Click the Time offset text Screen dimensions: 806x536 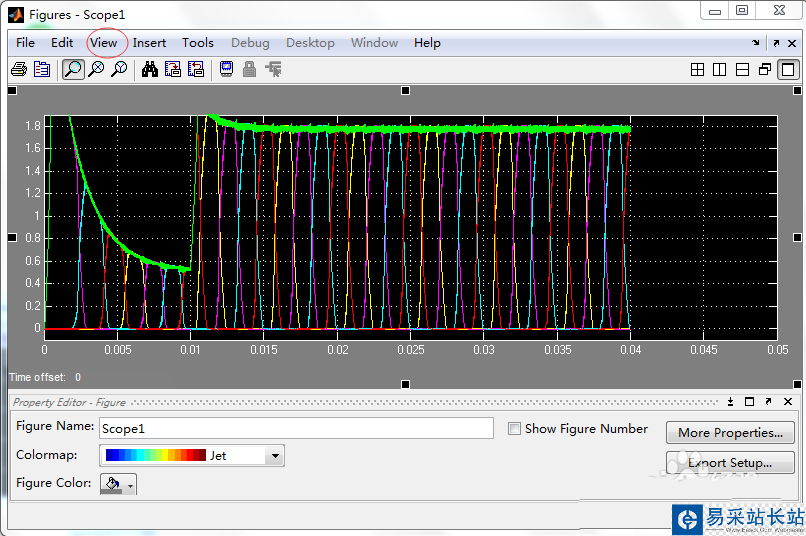[45, 377]
